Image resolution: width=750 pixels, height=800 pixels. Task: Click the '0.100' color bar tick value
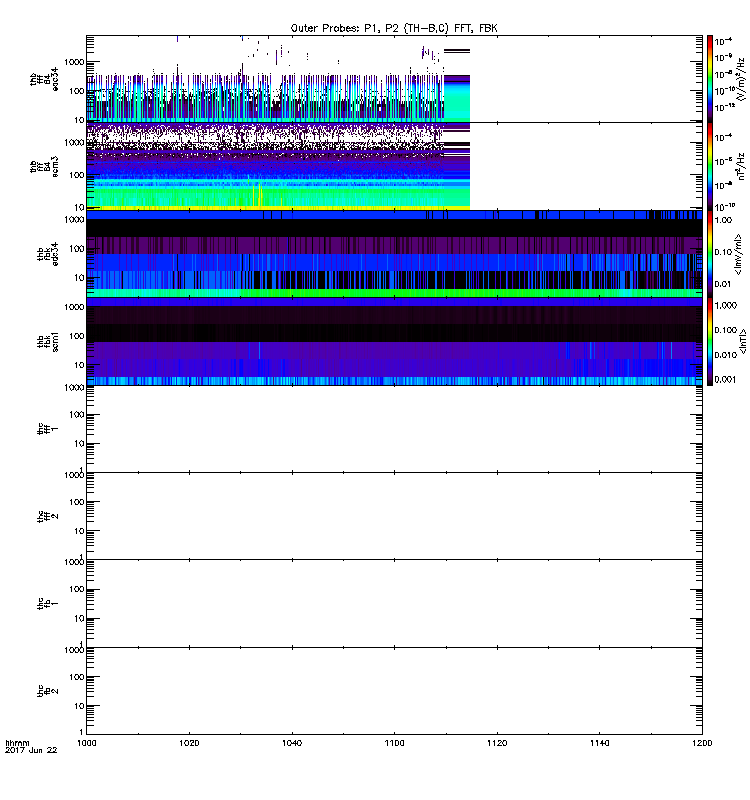pyautogui.click(x=726, y=330)
